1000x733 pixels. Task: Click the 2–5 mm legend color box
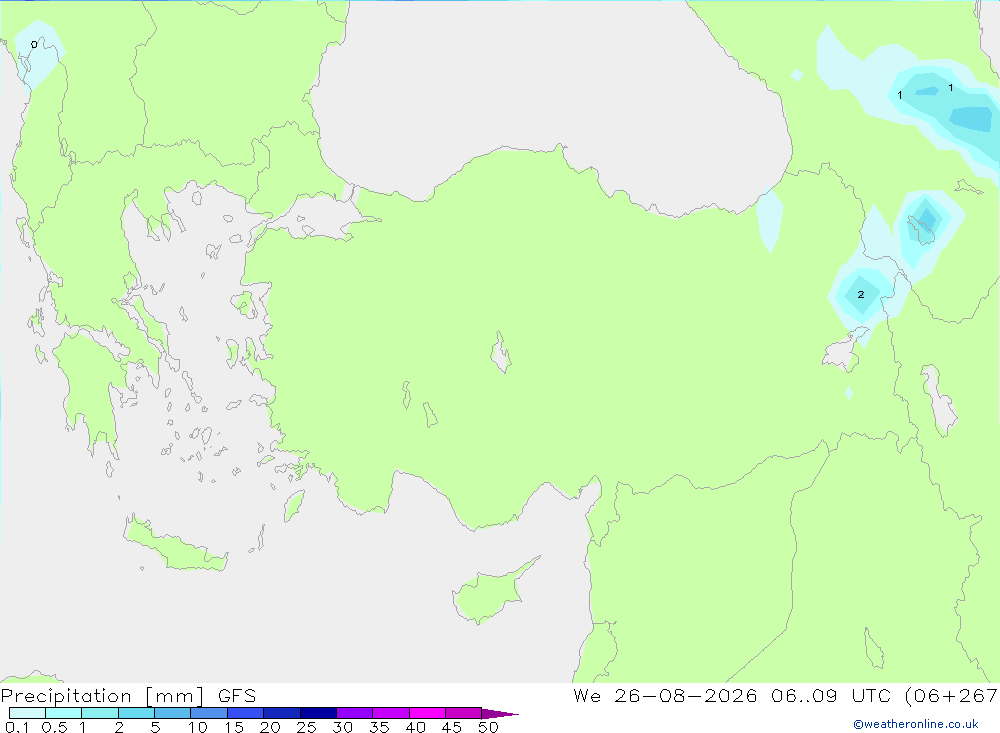coord(136,713)
